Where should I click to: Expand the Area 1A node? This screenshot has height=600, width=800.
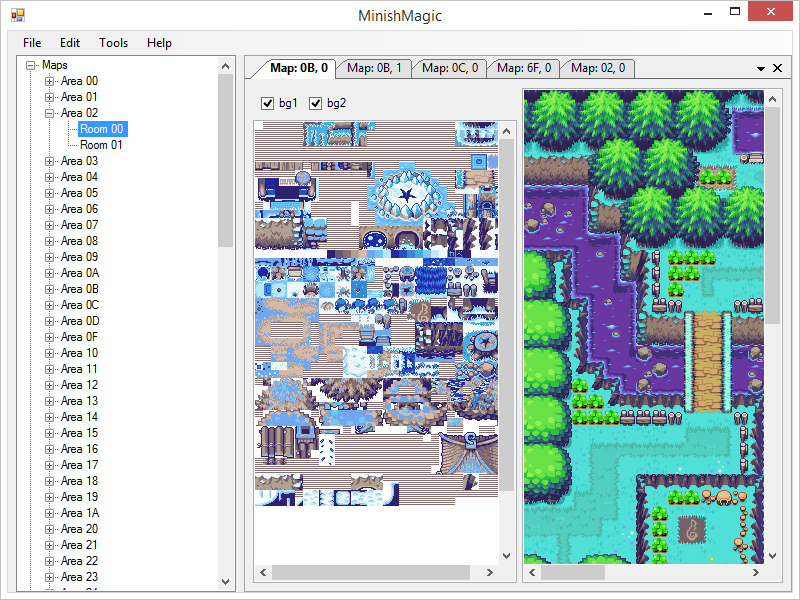click(x=49, y=513)
